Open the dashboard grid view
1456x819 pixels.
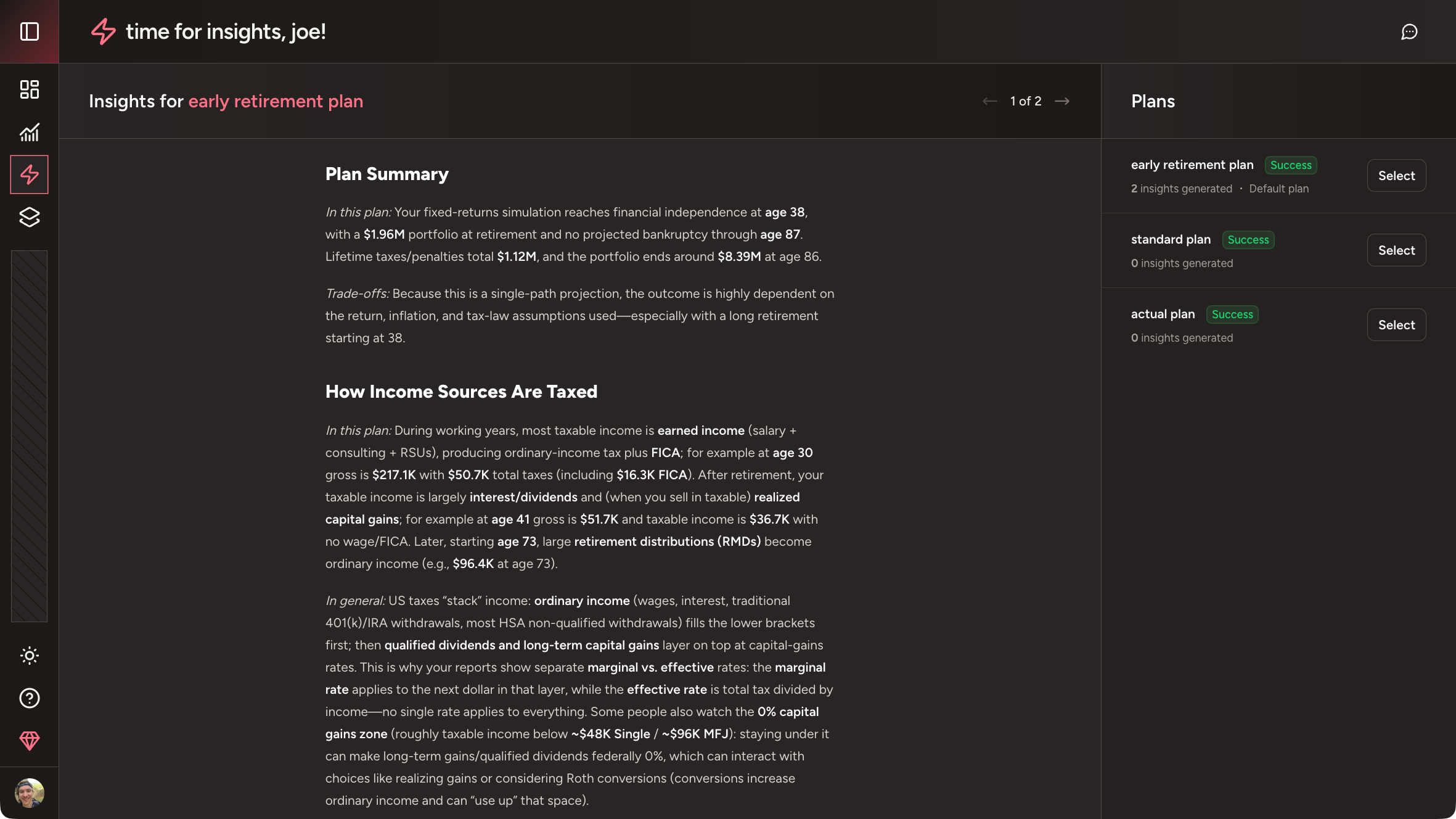[x=29, y=89]
